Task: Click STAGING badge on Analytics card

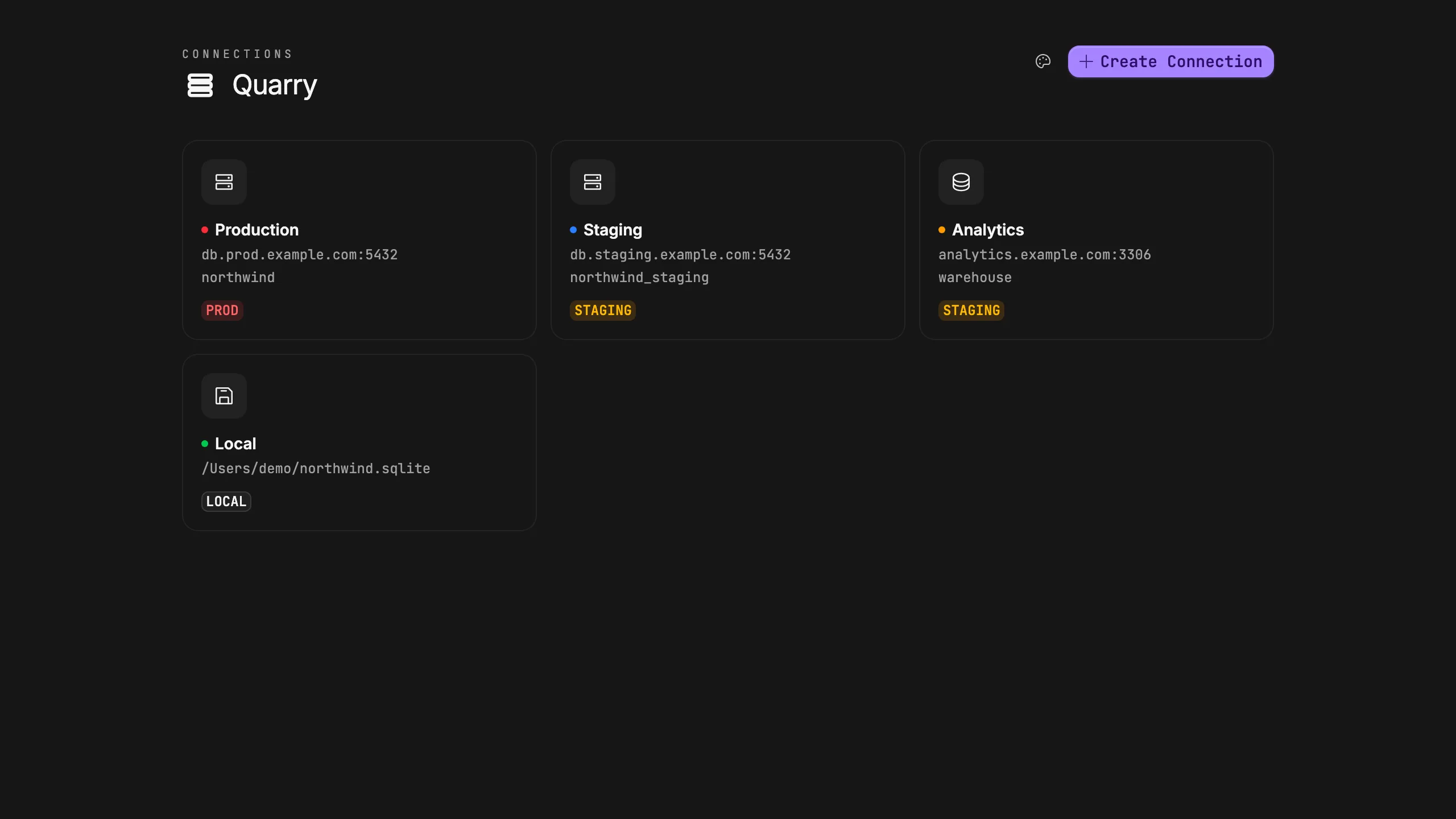Action: 971,311
